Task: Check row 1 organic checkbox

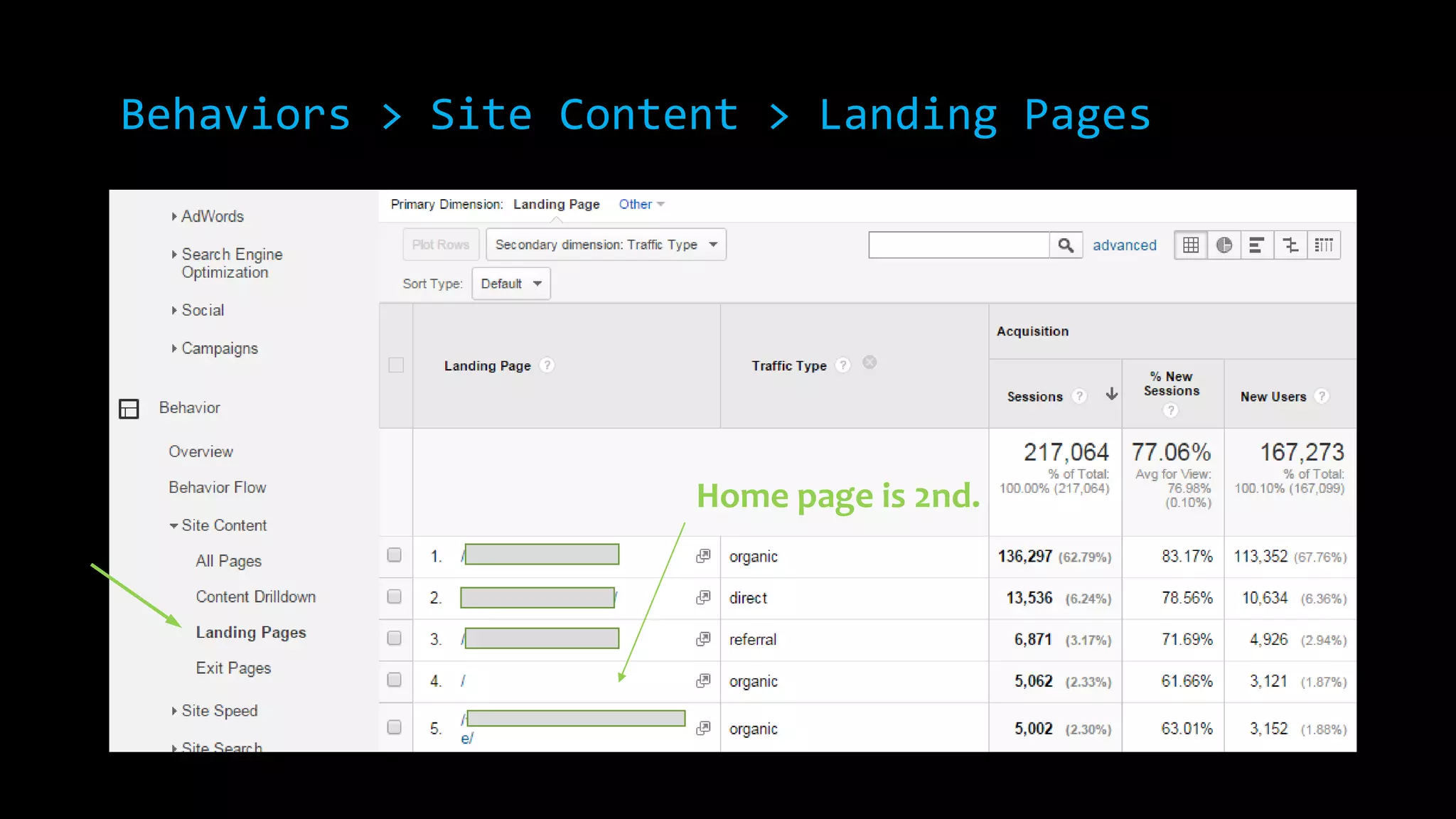Action: pos(395,555)
